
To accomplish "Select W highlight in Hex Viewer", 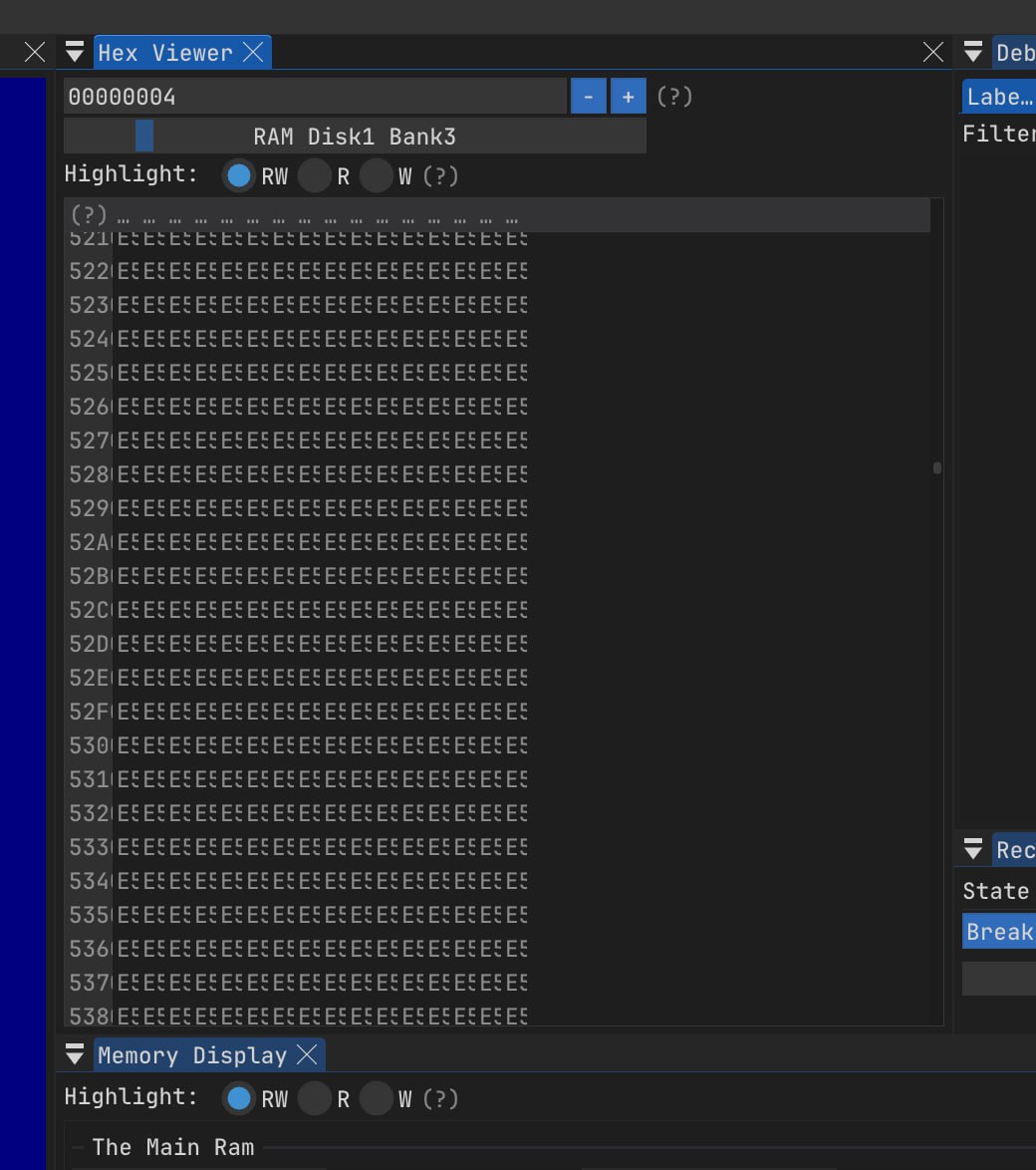I will click(377, 176).
